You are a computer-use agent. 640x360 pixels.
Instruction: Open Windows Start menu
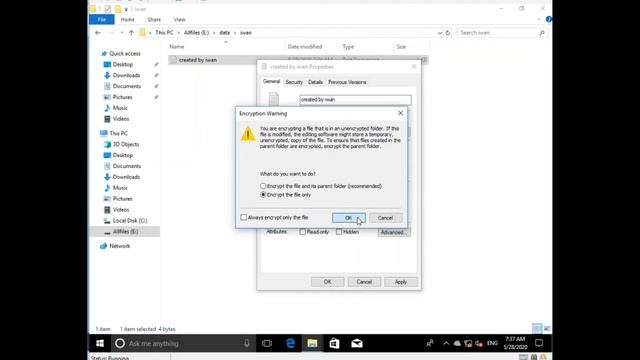point(100,344)
